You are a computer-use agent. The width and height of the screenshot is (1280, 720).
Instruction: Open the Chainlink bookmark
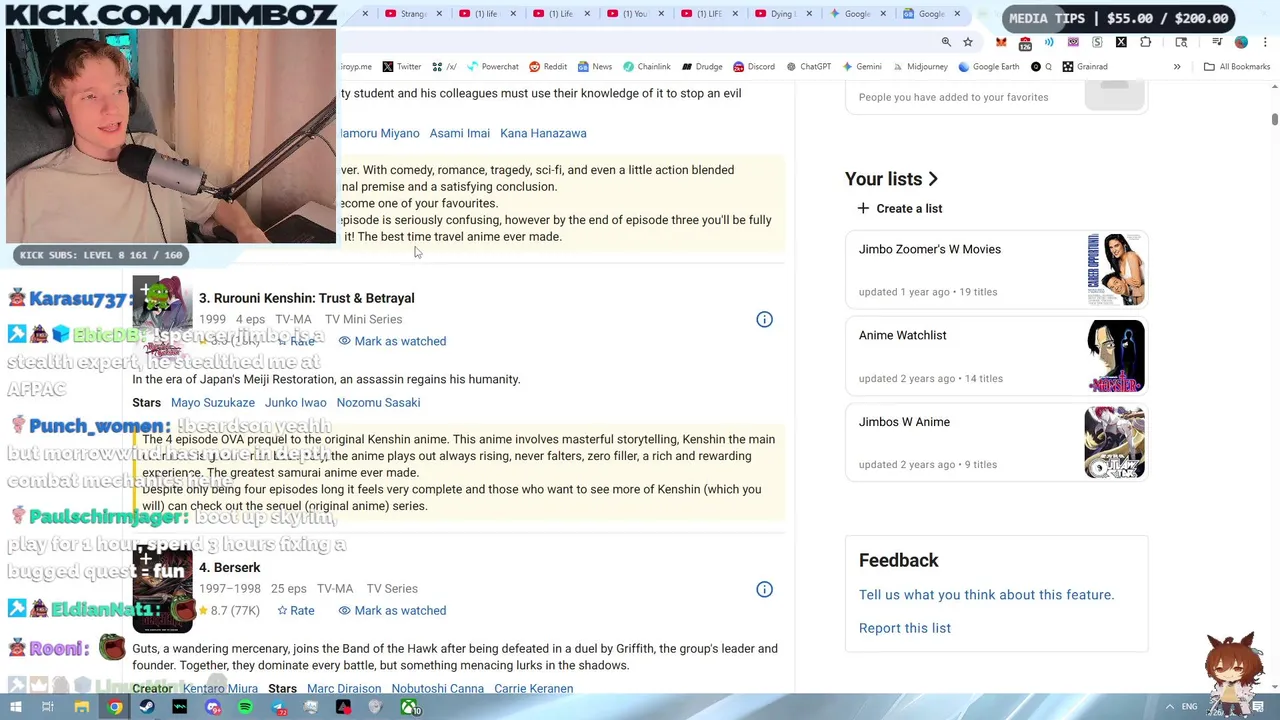click(646, 67)
